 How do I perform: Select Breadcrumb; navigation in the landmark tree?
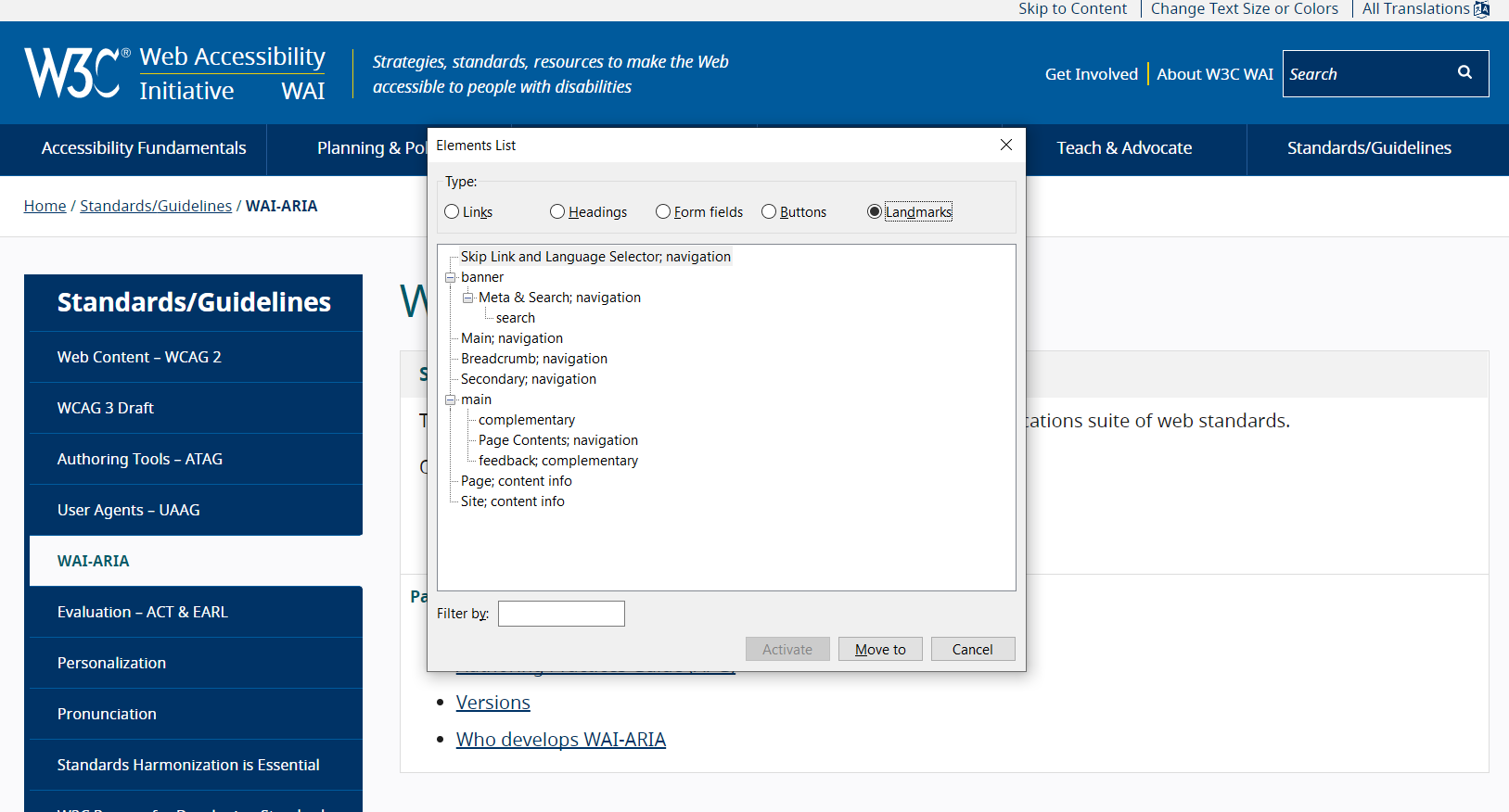click(534, 359)
